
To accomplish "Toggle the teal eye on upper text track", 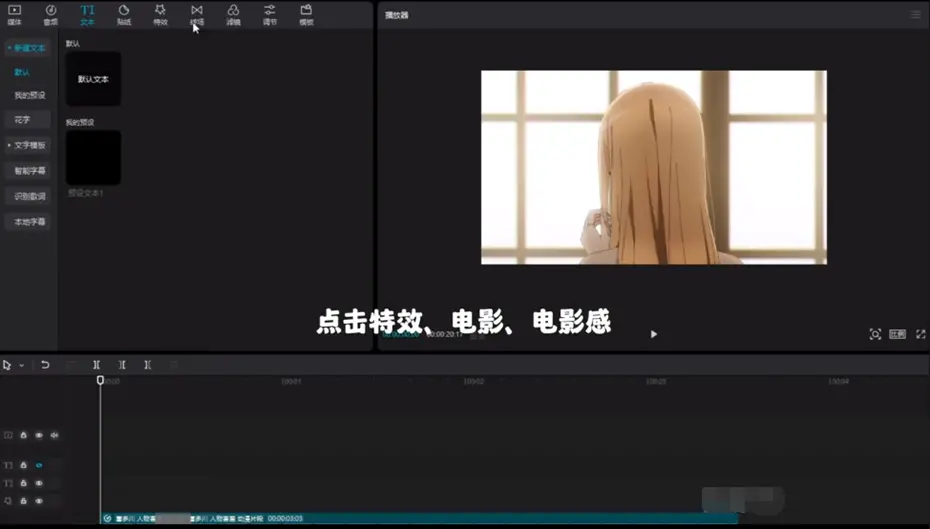I will (x=39, y=466).
